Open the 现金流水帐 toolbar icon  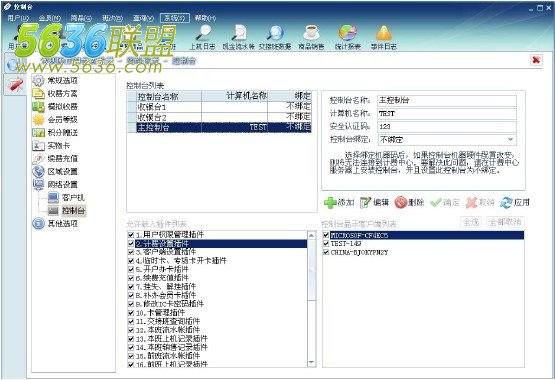point(239,37)
